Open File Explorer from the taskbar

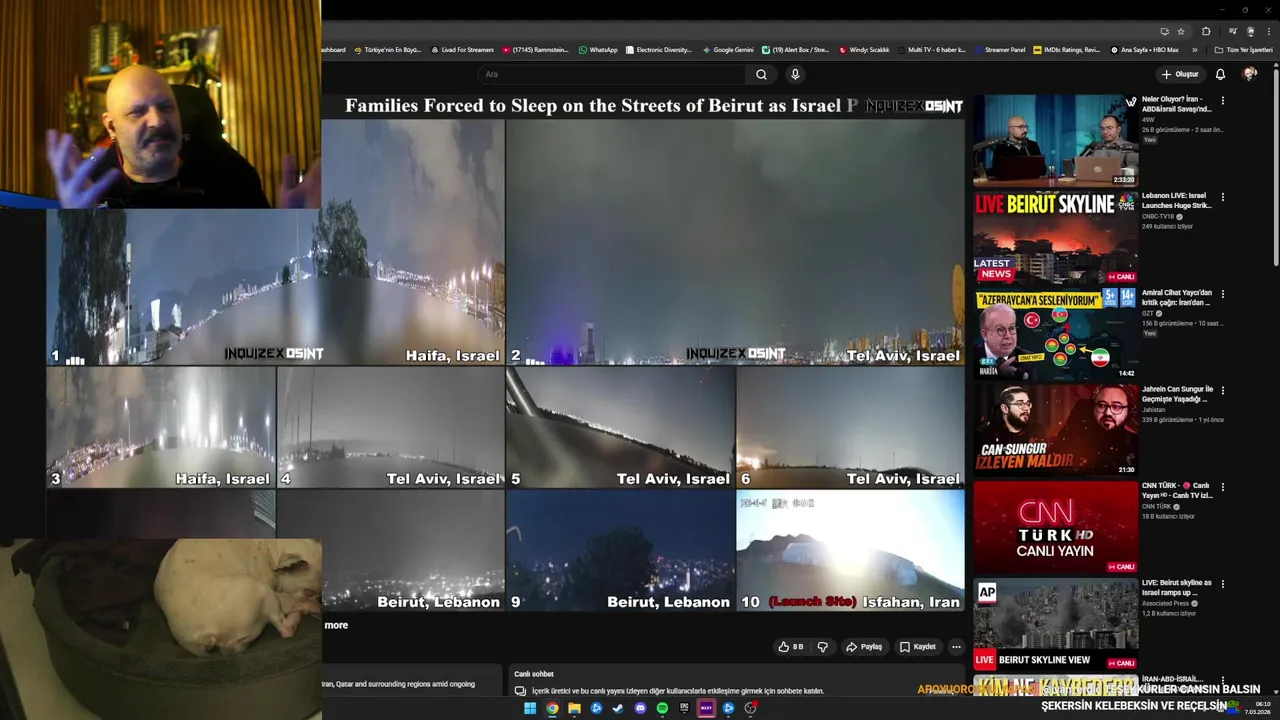coord(574,708)
